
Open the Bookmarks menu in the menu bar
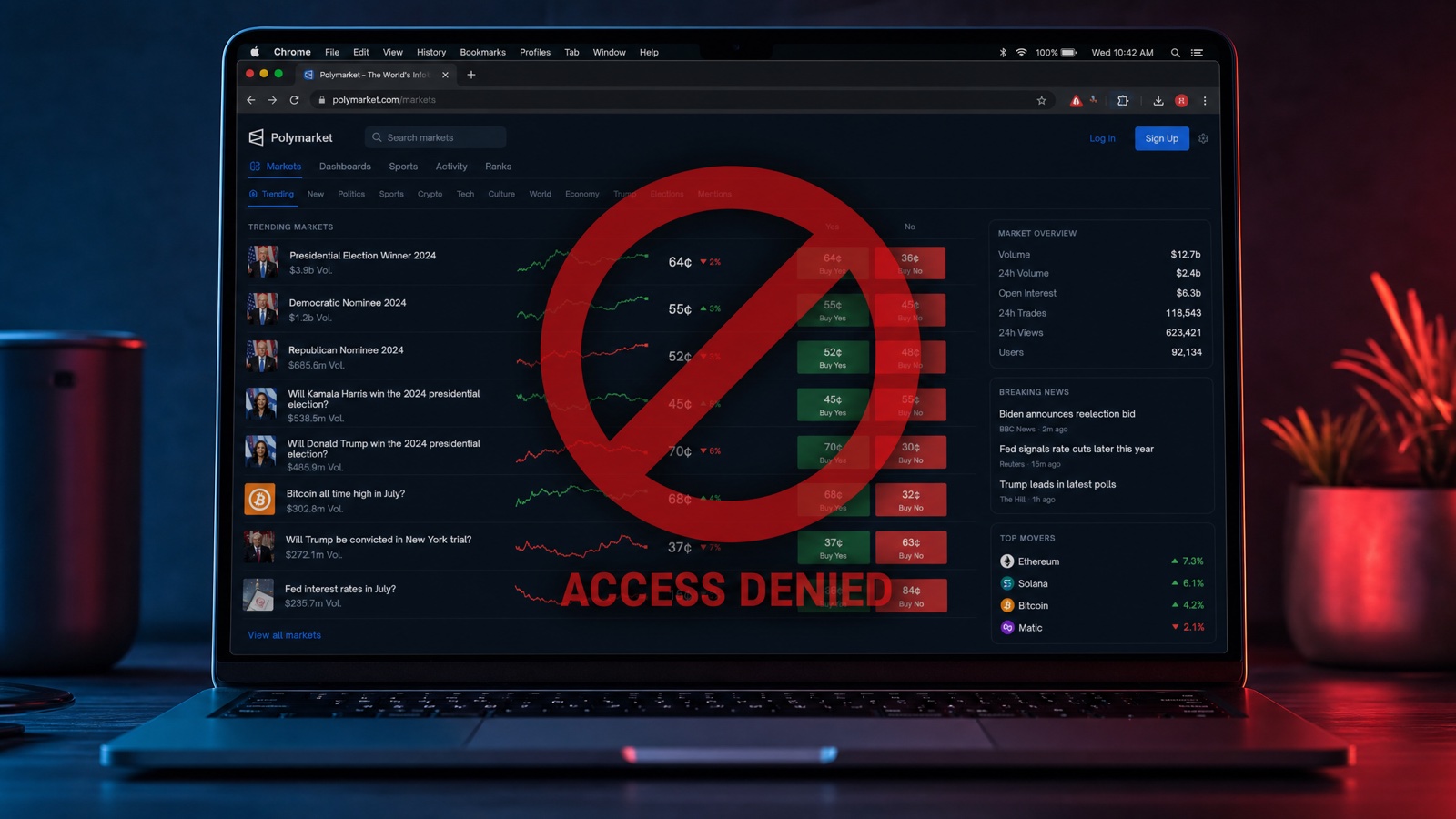(482, 53)
